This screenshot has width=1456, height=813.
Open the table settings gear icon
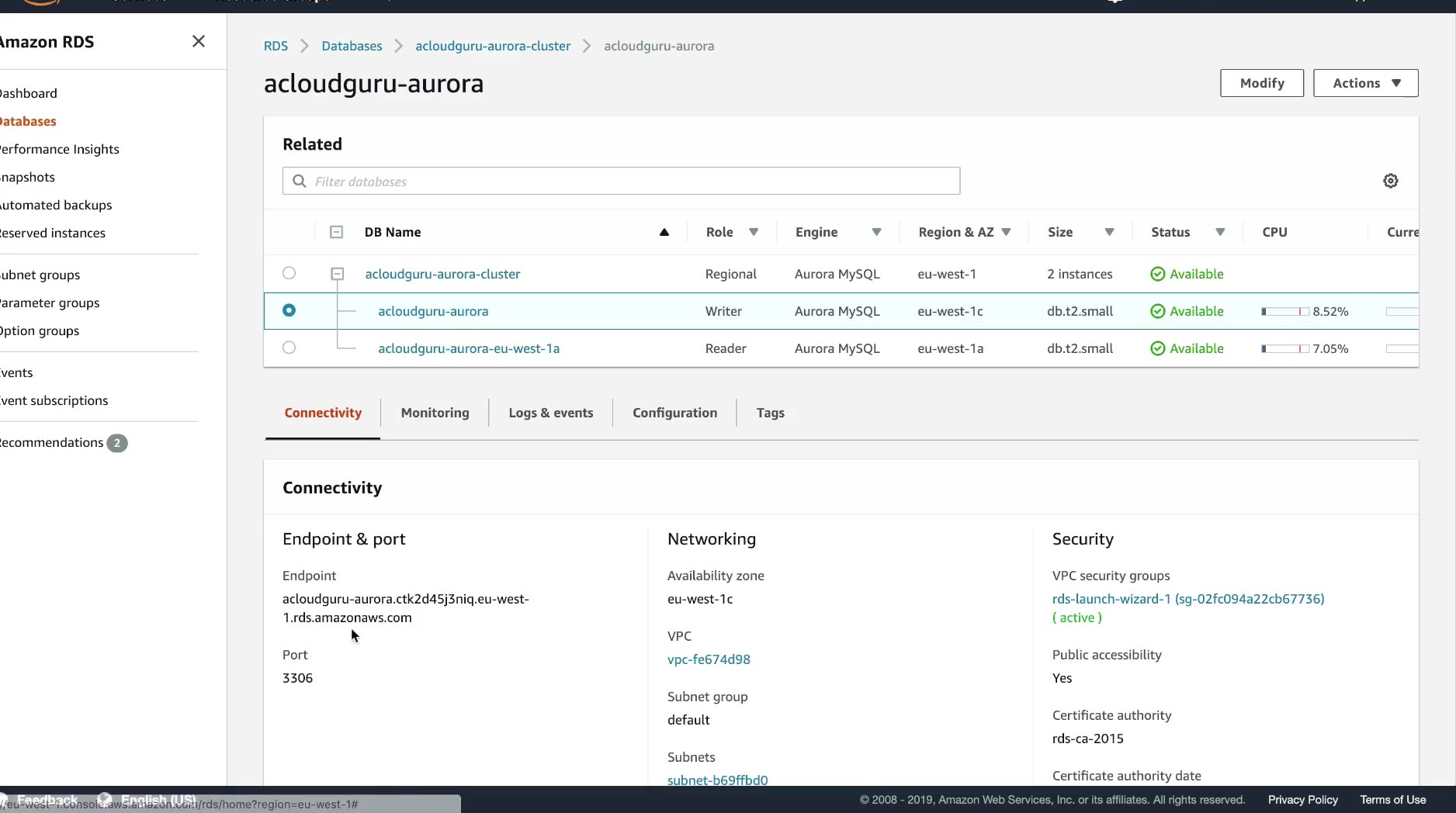click(1390, 181)
